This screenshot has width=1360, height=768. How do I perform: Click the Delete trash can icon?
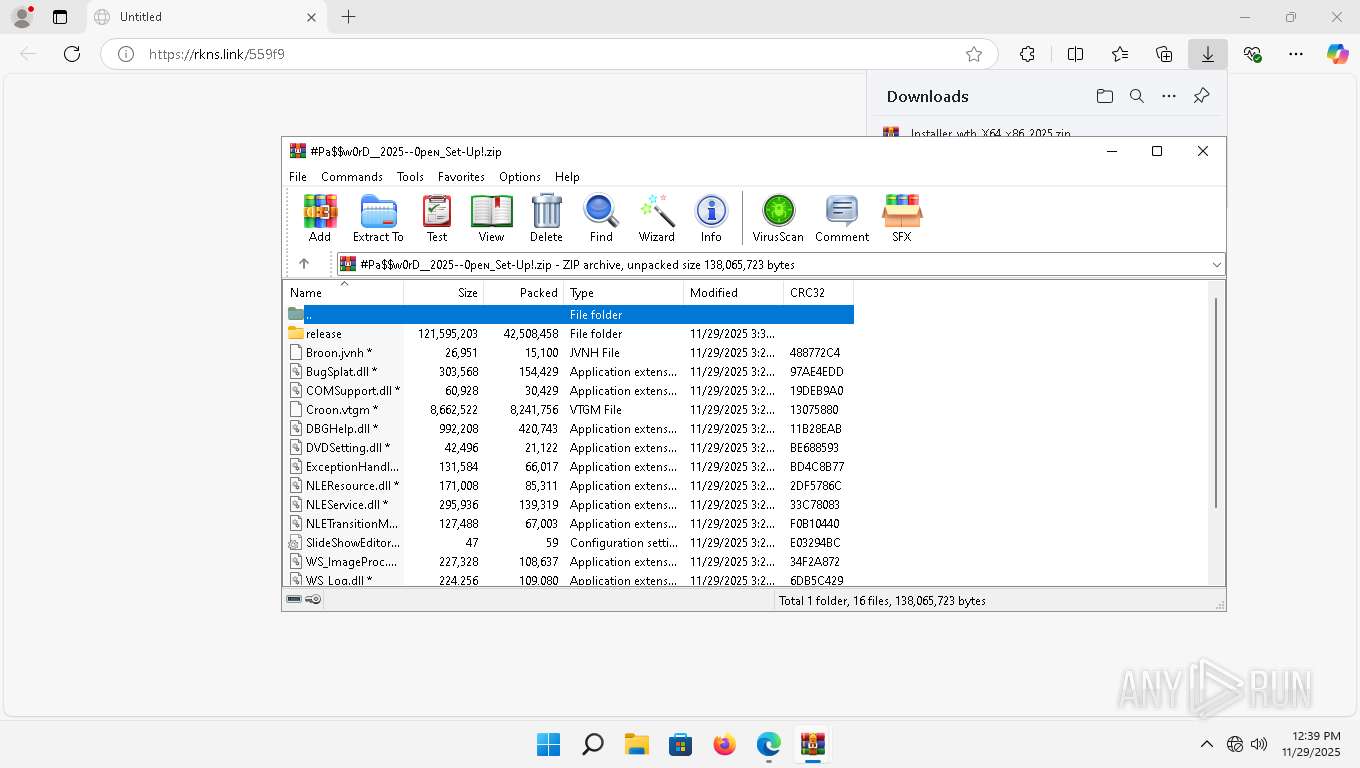coord(546,218)
